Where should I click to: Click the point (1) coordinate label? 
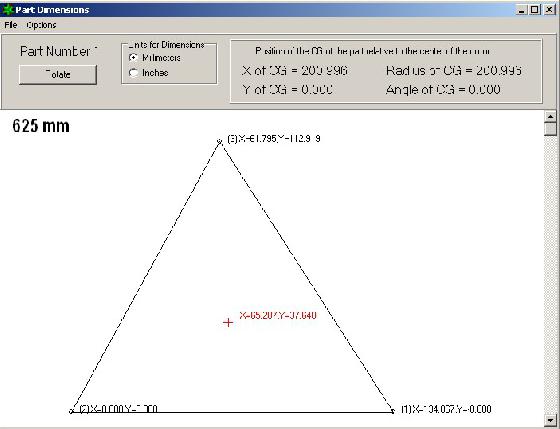pyautogui.click(x=446, y=409)
